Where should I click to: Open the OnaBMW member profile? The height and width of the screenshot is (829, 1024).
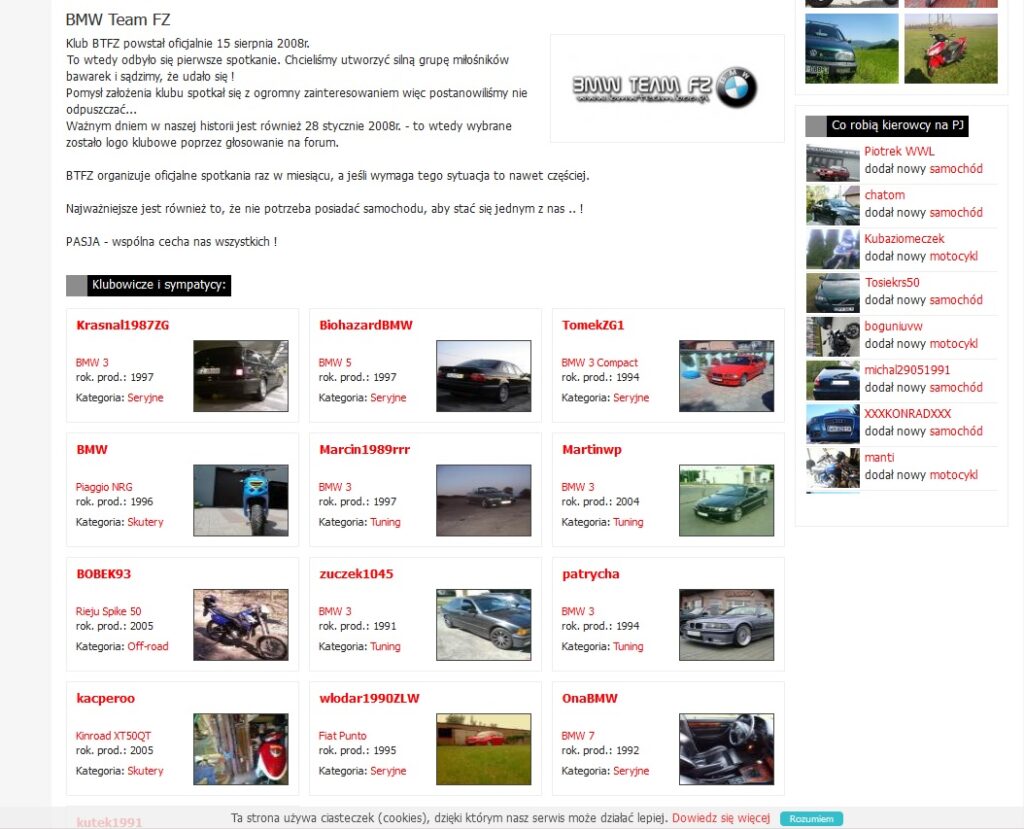(x=589, y=698)
